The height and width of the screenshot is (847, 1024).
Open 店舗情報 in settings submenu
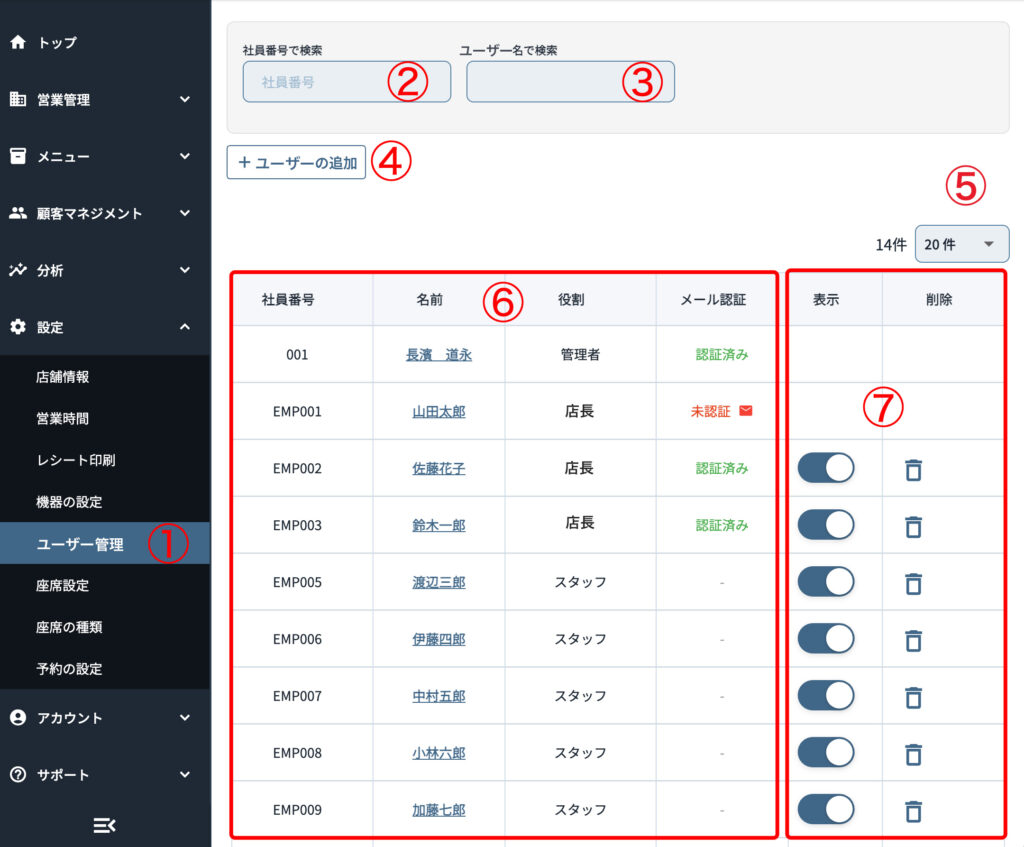(63, 377)
